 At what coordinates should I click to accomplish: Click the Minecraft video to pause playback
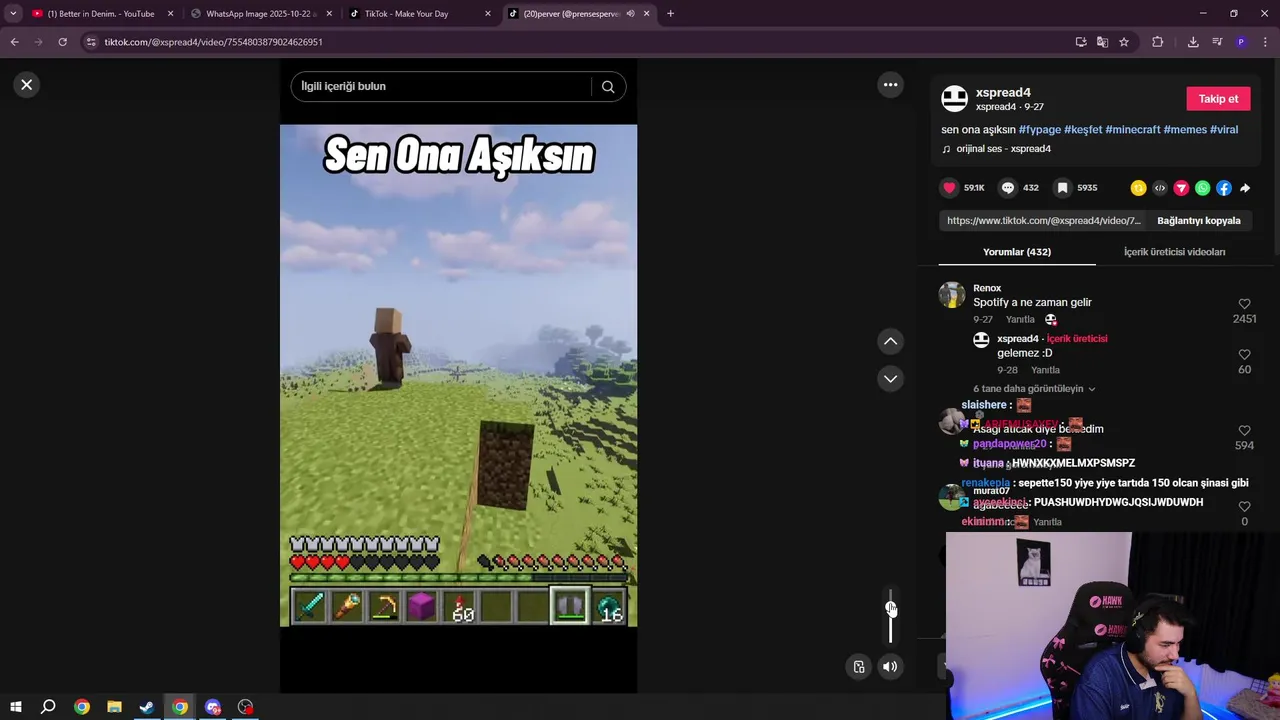458,375
